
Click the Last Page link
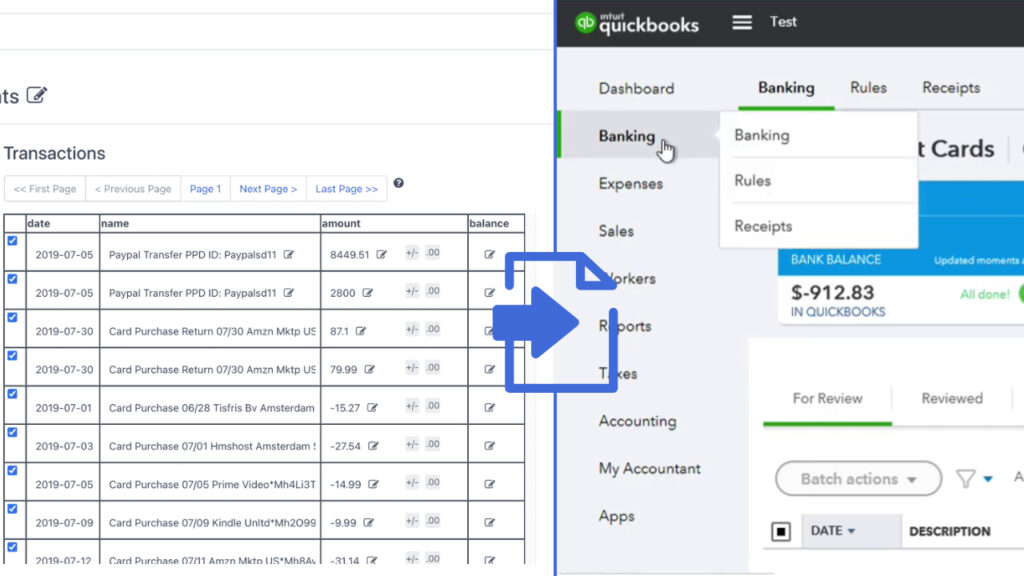pos(346,188)
